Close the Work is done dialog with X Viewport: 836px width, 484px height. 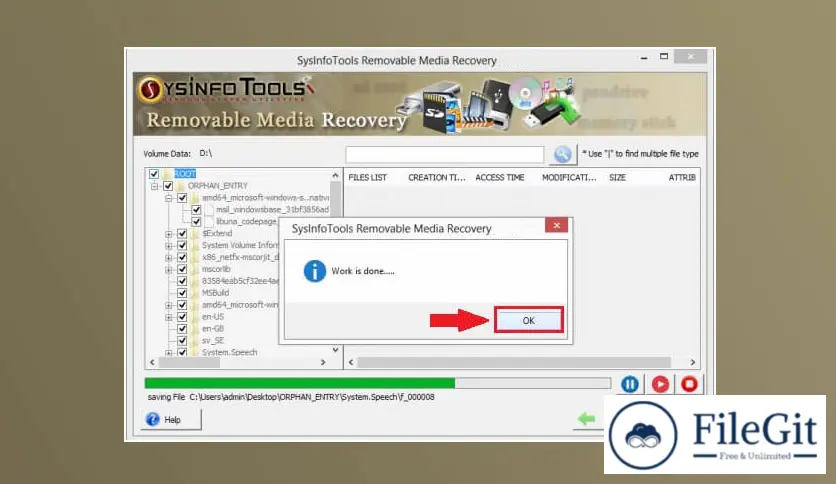pyautogui.click(x=556, y=225)
